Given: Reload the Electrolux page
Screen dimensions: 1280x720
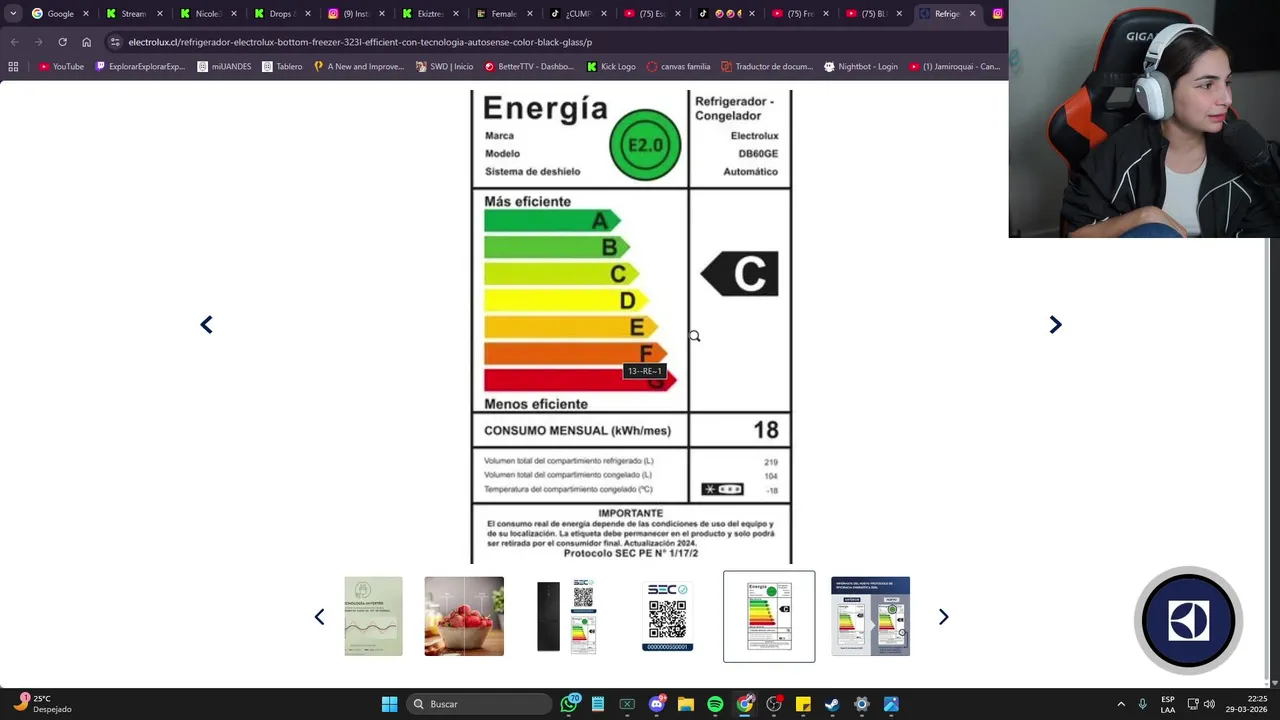Looking at the screenshot, I should tap(62, 42).
